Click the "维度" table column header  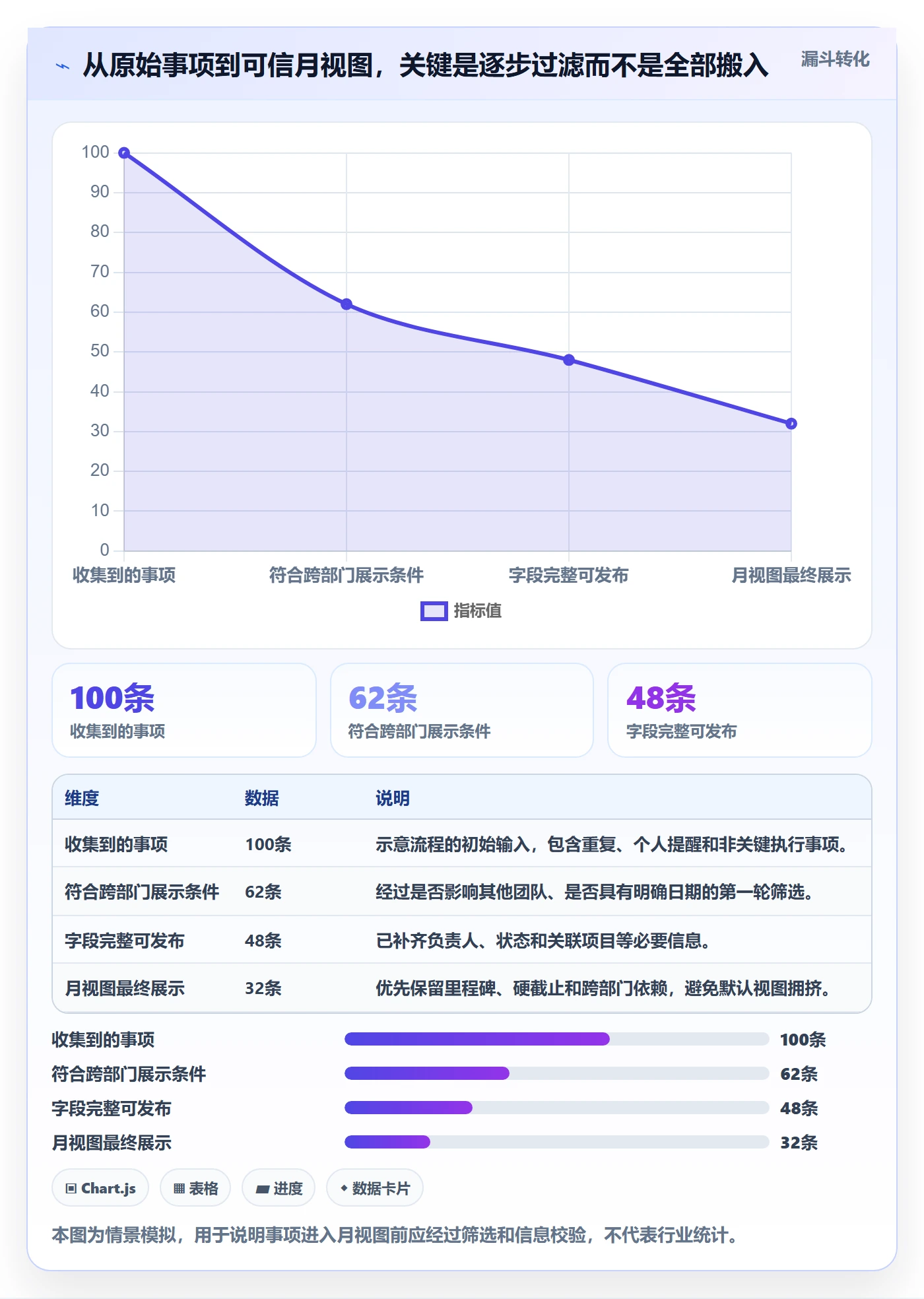[x=82, y=798]
